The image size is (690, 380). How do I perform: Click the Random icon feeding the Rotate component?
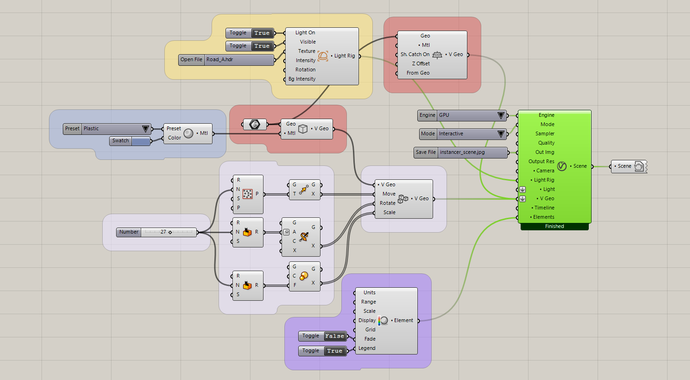[x=247, y=232]
